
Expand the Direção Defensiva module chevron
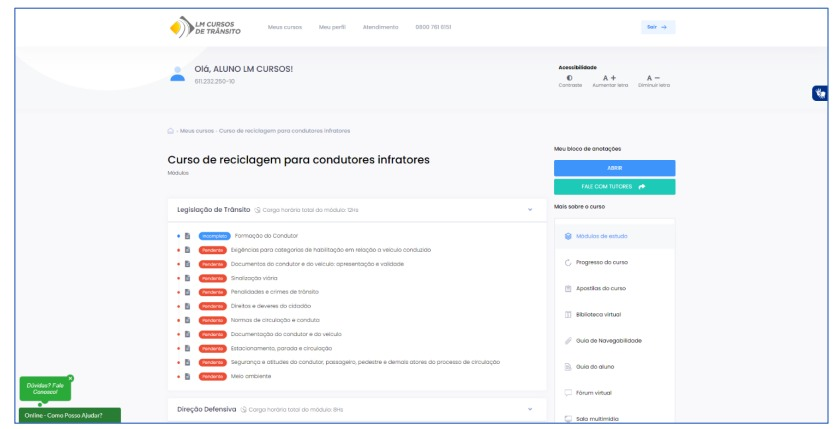(530, 409)
